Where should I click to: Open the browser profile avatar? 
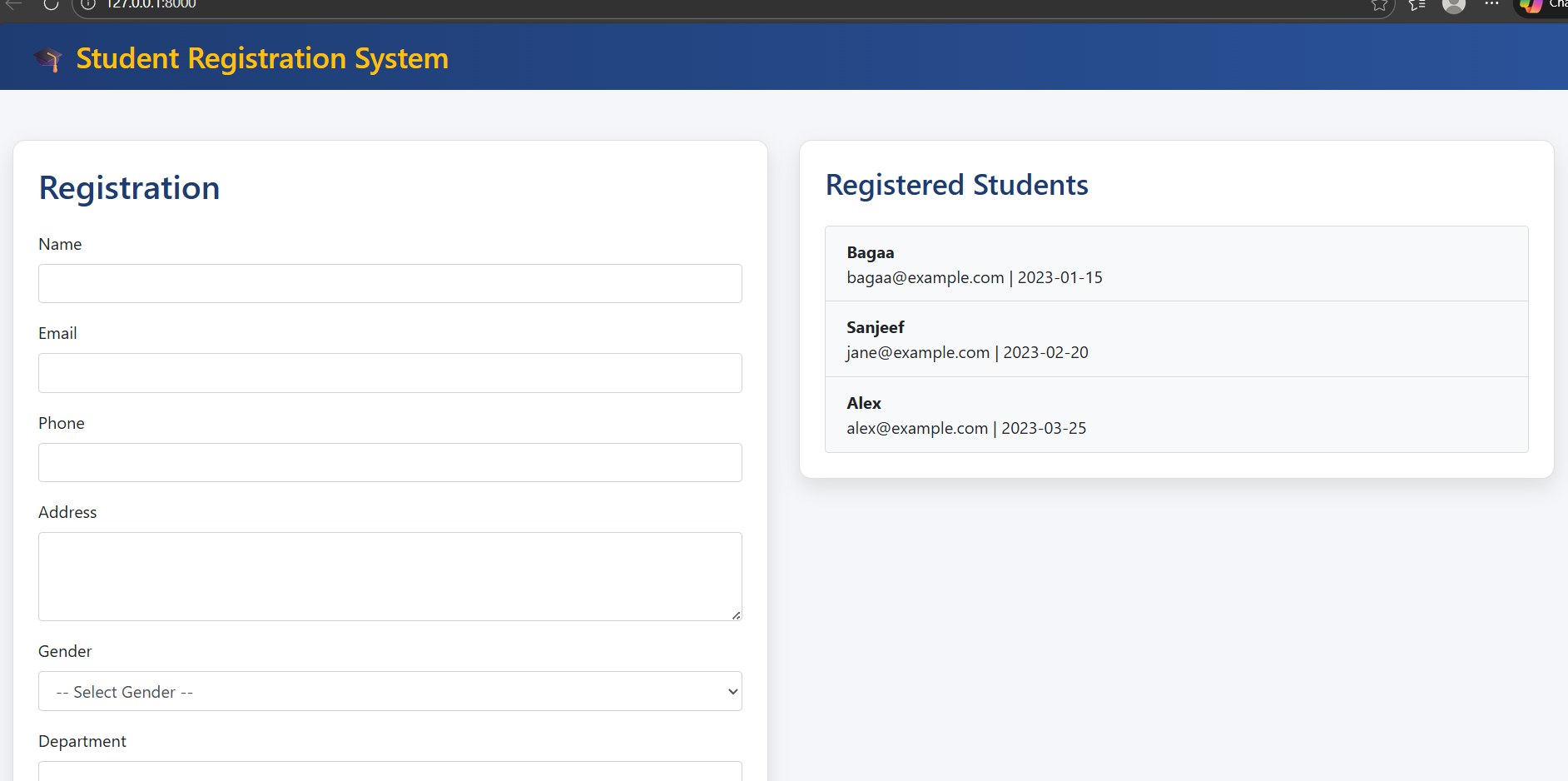(x=1453, y=5)
